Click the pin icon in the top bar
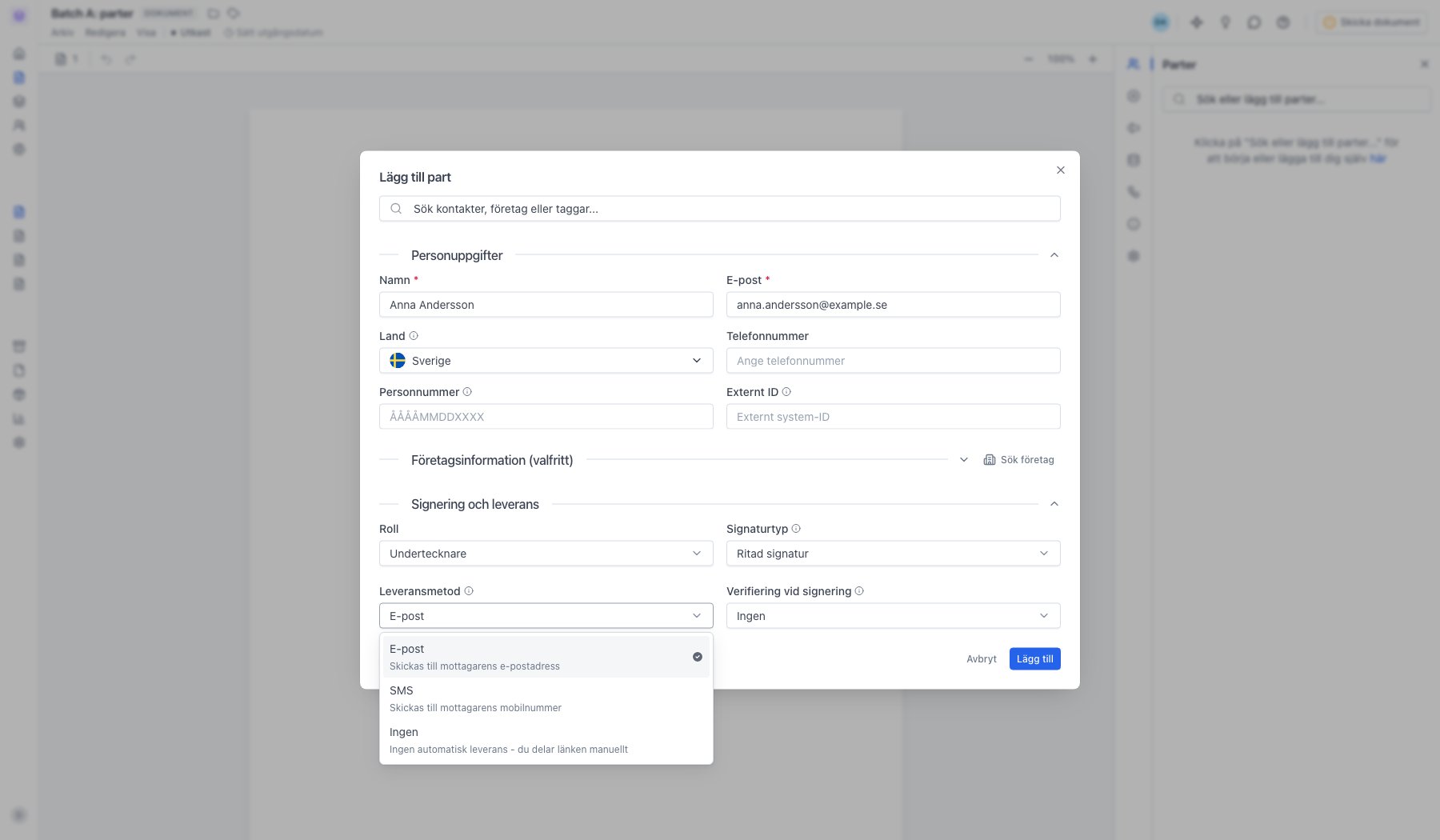This screenshot has height=840, width=1440. coord(1225,22)
